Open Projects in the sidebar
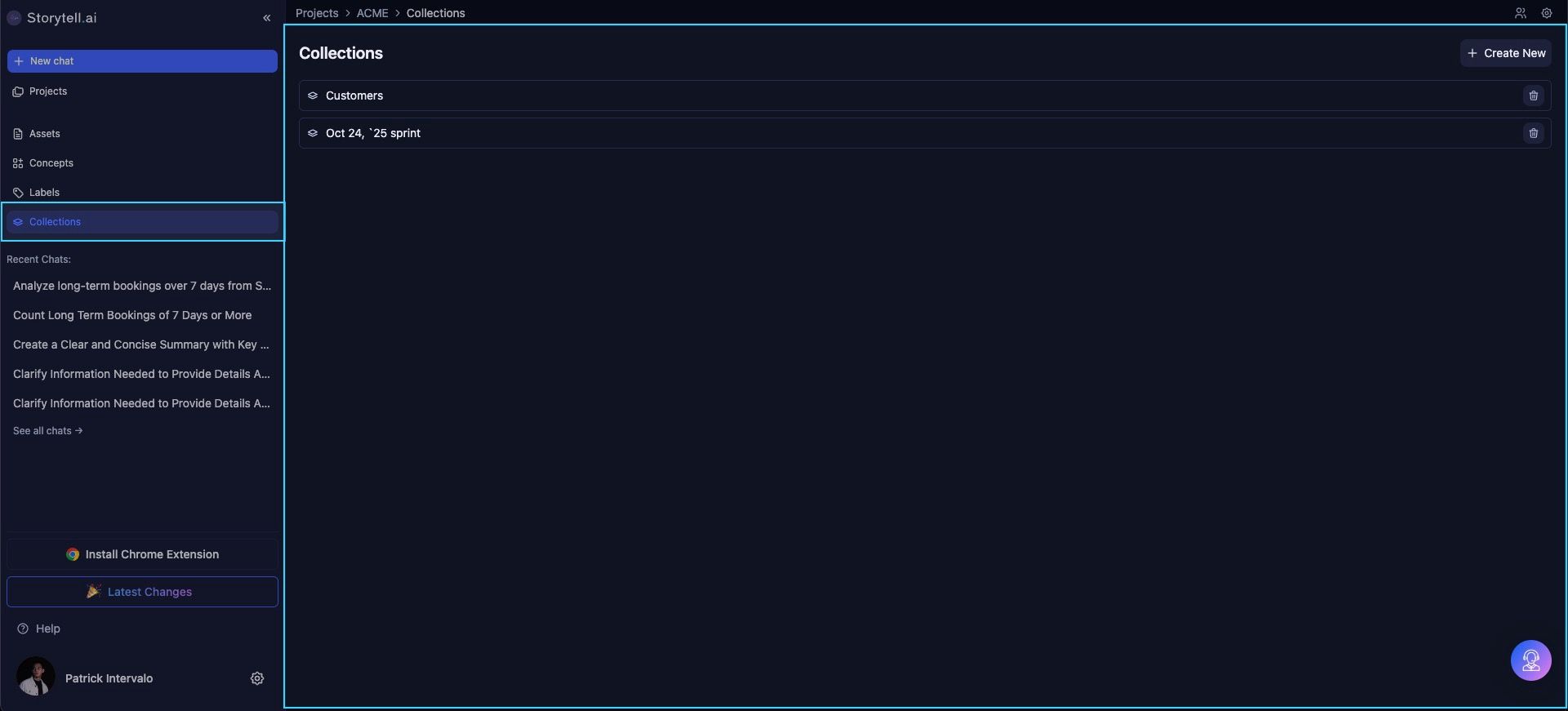This screenshot has height=711, width=1568. [x=47, y=91]
